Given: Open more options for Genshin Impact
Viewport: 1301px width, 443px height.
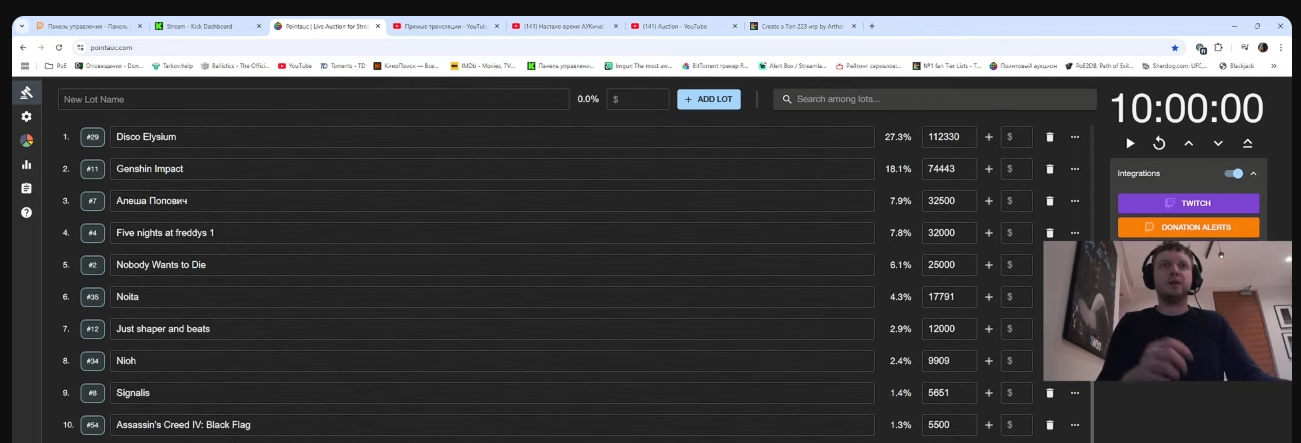Looking at the screenshot, I should pyautogui.click(x=1075, y=169).
